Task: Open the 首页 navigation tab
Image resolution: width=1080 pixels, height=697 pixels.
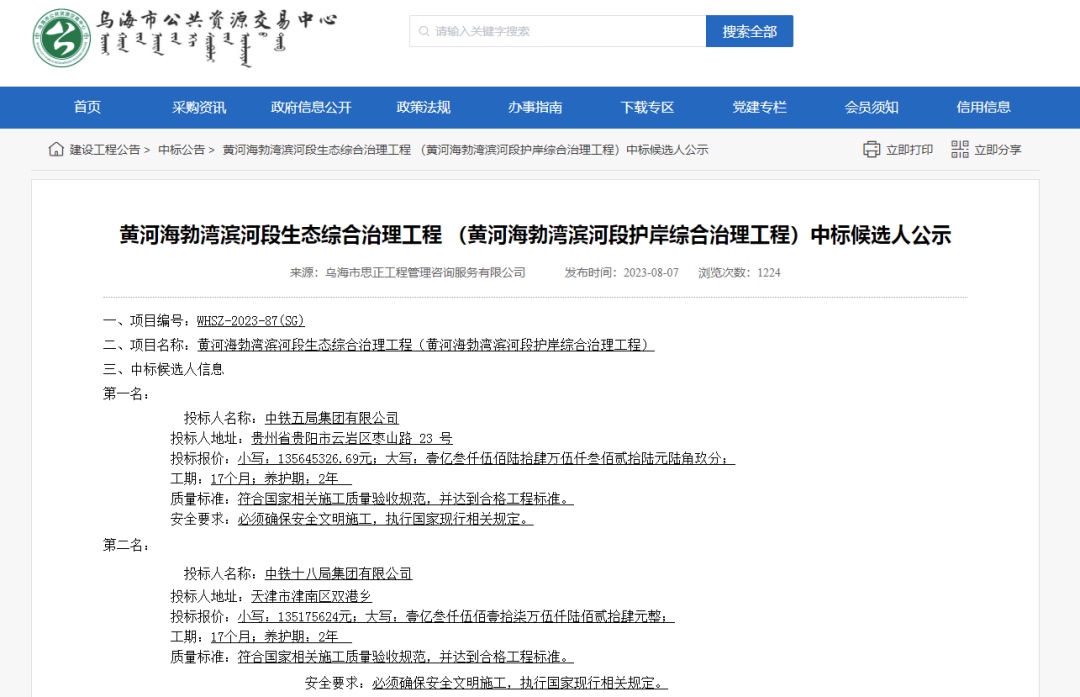Action: (x=87, y=108)
